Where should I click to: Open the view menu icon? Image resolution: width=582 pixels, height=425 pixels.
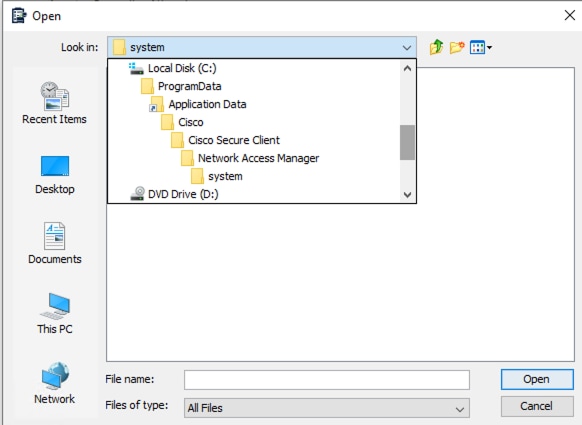click(480, 47)
